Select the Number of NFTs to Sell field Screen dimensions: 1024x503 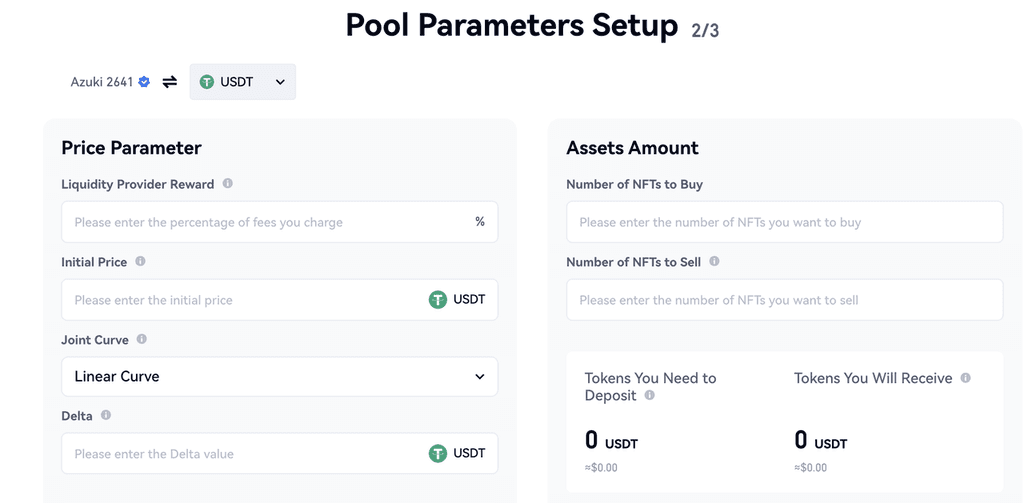point(784,300)
